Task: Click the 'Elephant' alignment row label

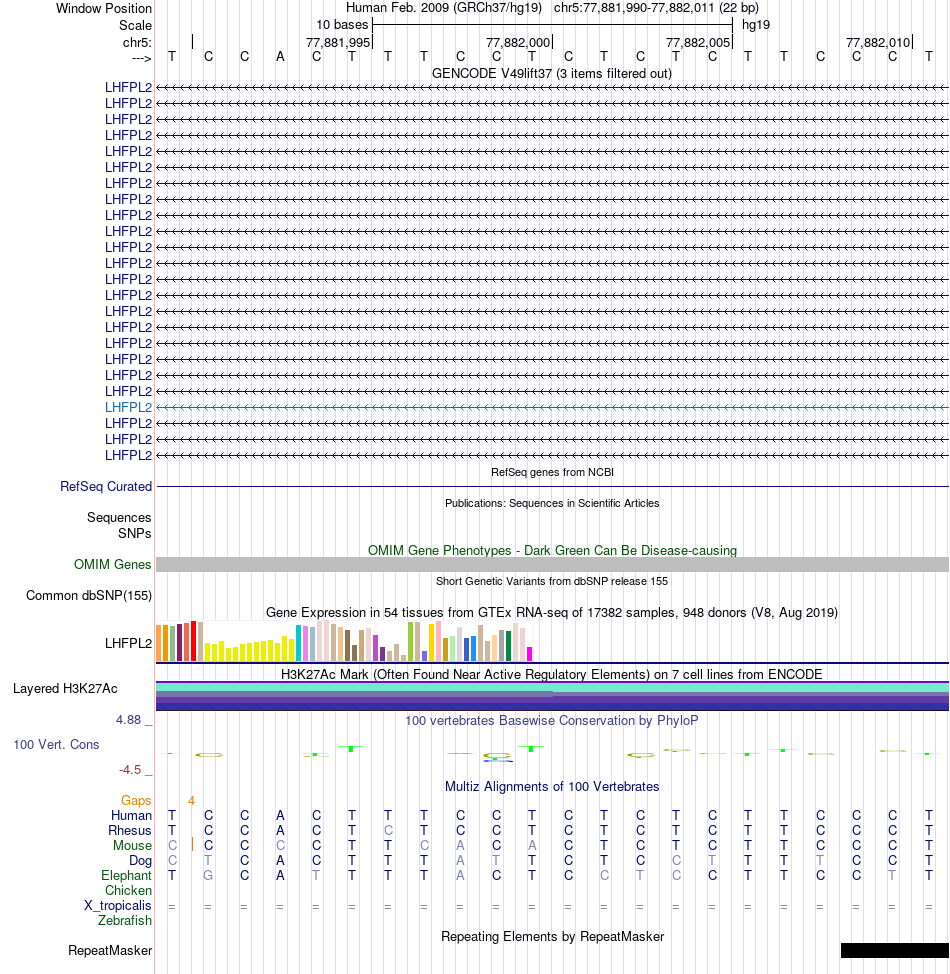Action: tap(126, 875)
